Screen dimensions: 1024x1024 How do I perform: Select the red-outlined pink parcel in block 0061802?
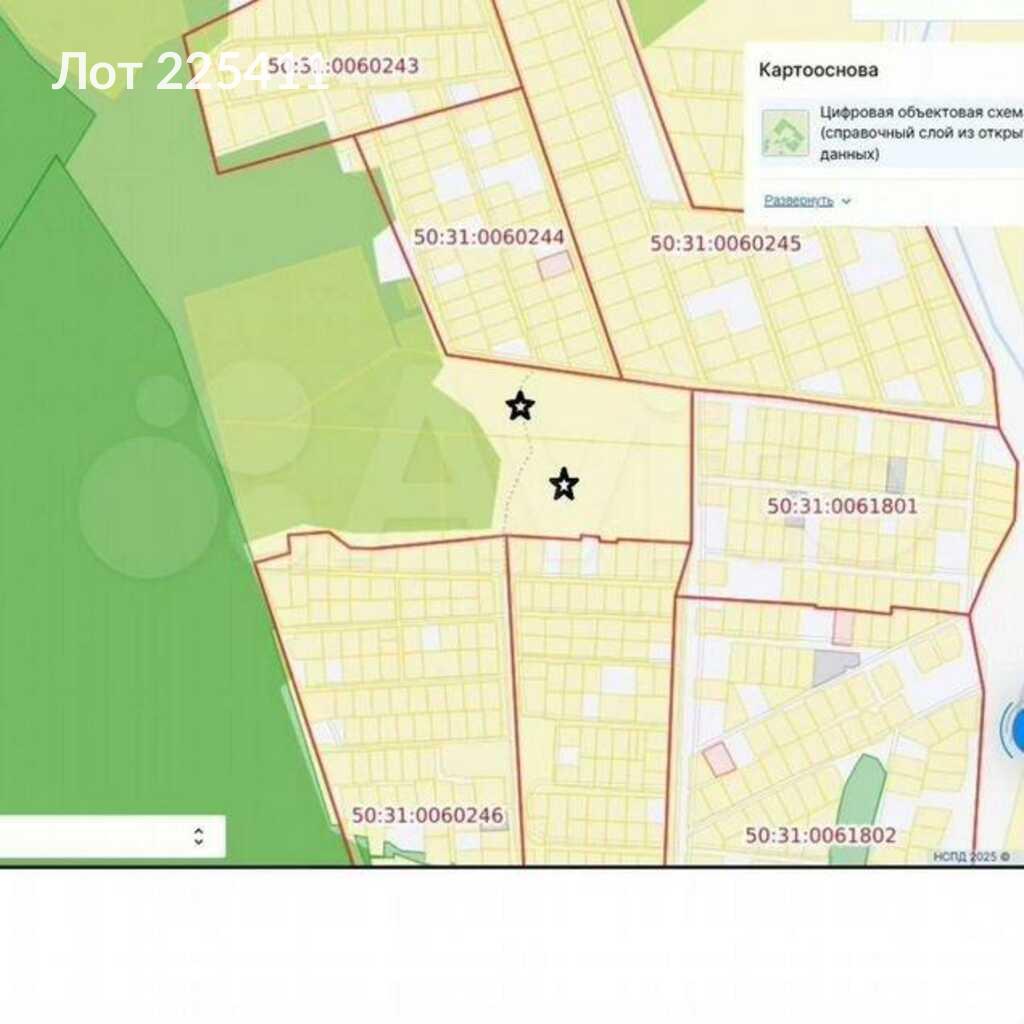pyautogui.click(x=719, y=759)
